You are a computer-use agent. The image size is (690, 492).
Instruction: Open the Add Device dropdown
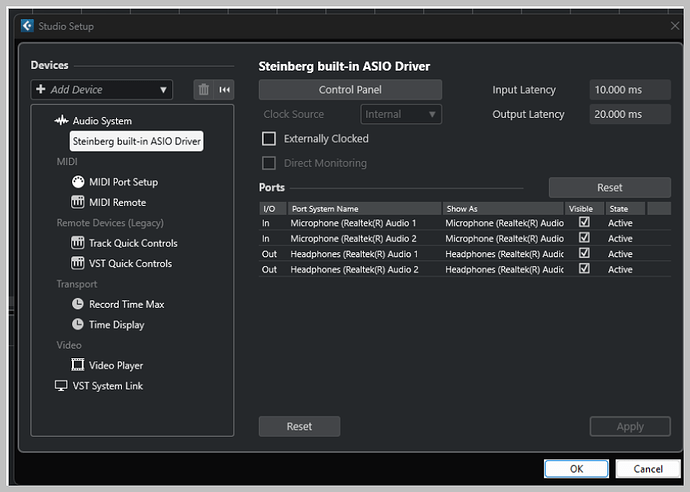tap(102, 90)
